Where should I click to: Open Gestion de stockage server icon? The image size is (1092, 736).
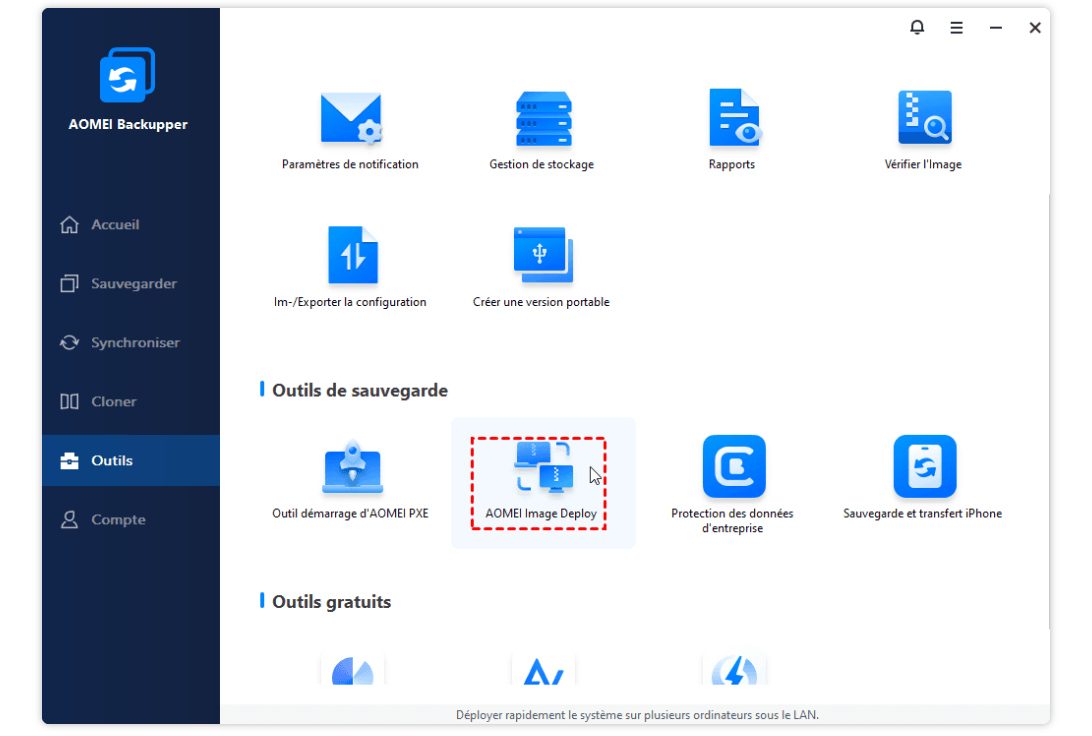[543, 118]
